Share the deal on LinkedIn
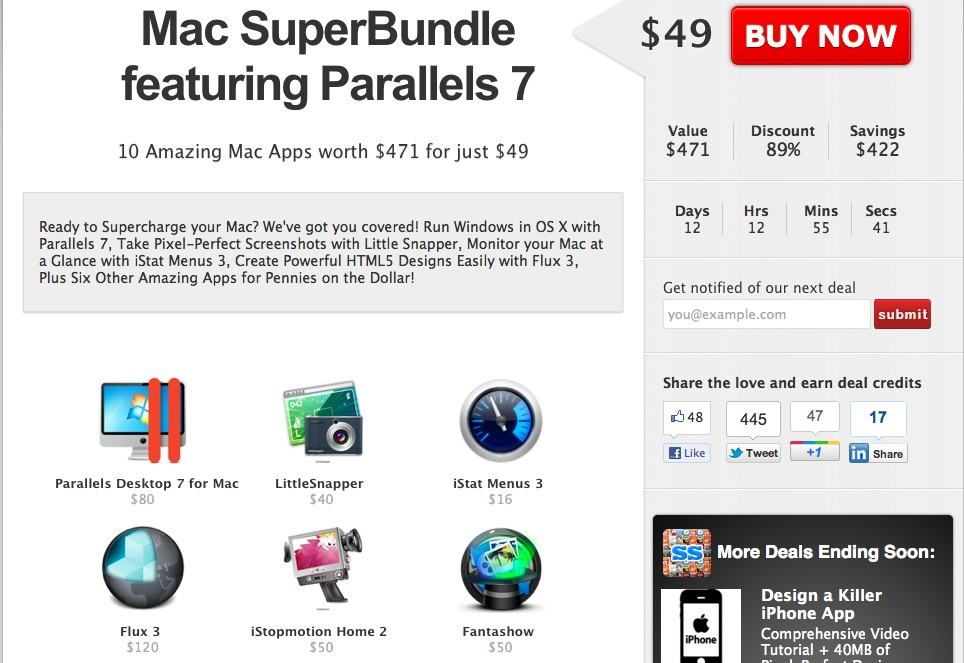Screen dimensions: 964x663 [x=878, y=453]
